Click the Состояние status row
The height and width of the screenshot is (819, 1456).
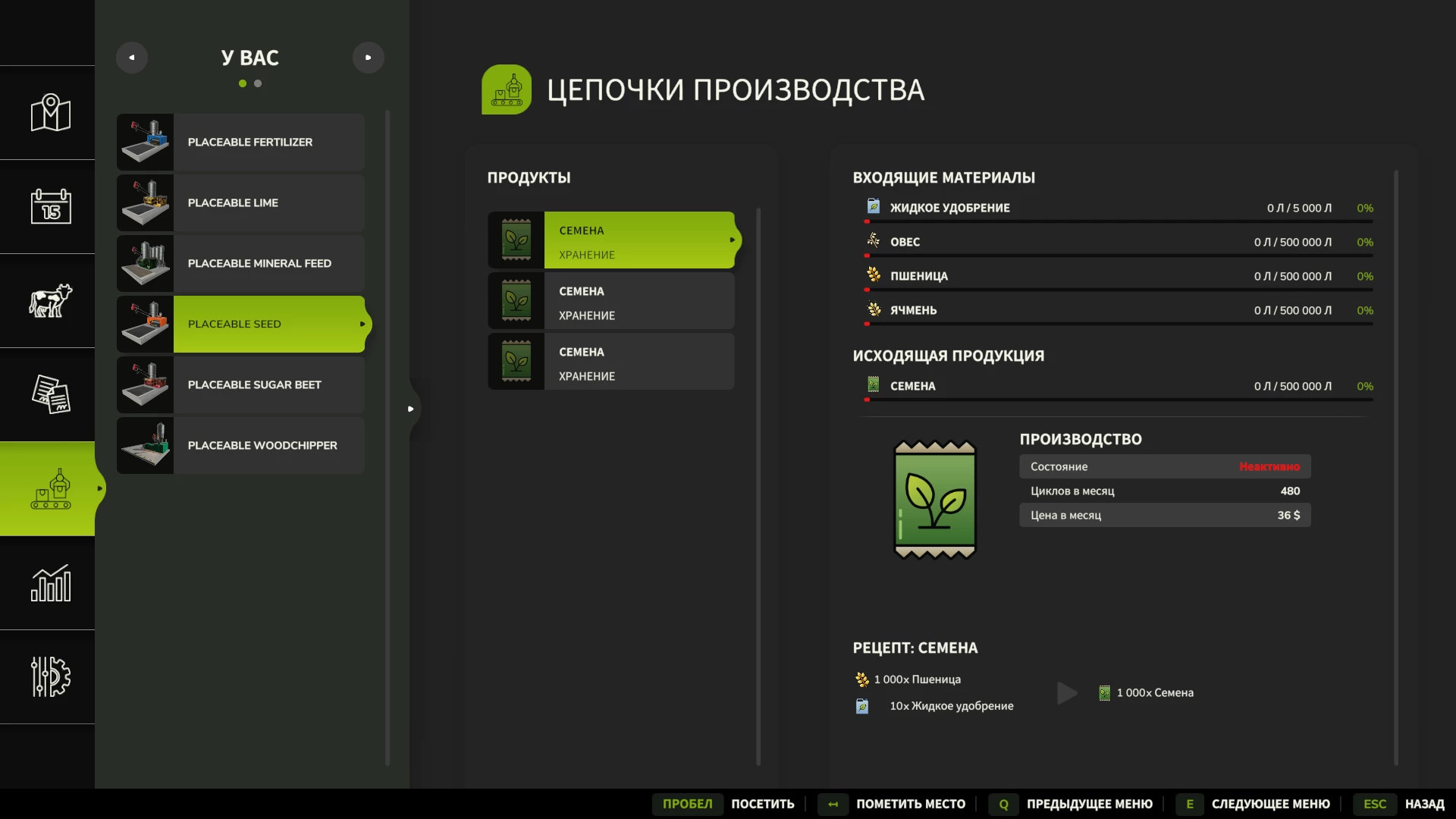pos(1165,466)
